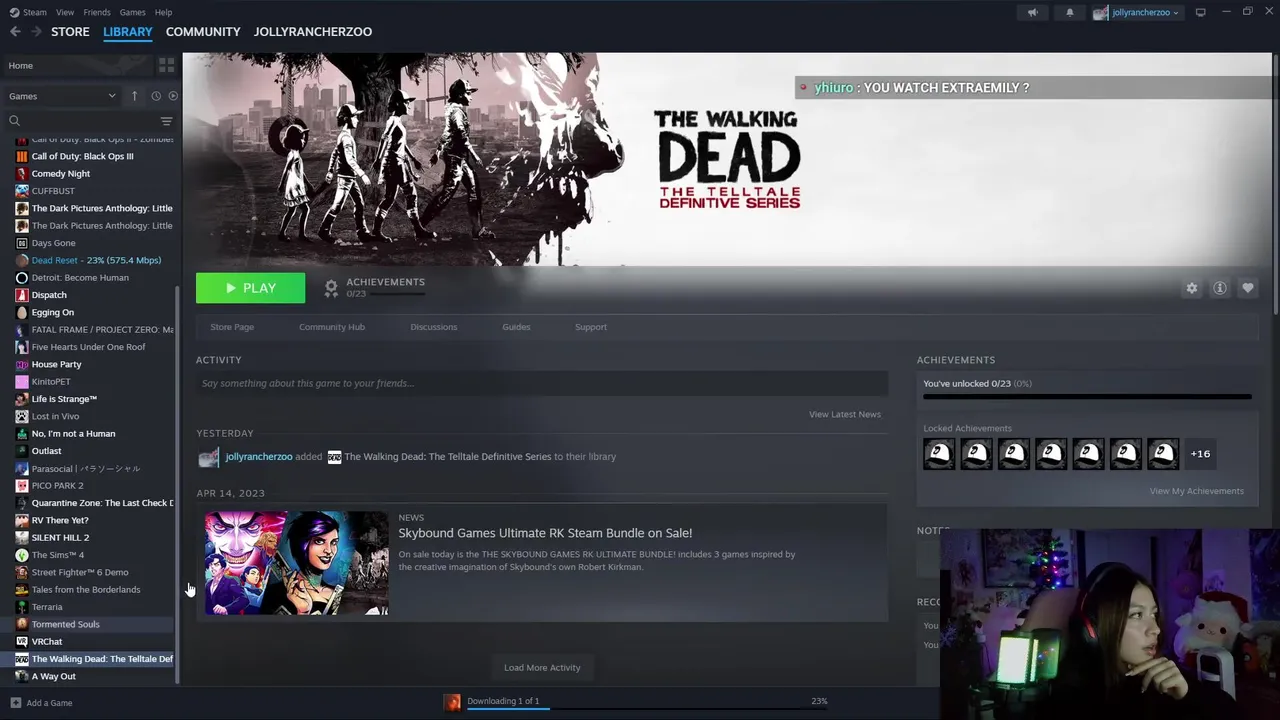Go forward with the right arrow
The image size is (1280, 720).
[36, 32]
